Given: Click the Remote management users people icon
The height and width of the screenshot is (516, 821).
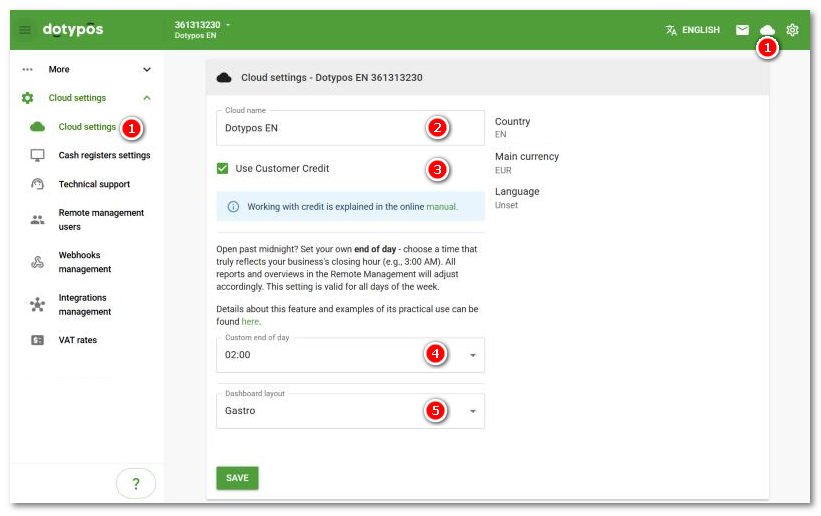Looking at the screenshot, I should tap(37, 220).
